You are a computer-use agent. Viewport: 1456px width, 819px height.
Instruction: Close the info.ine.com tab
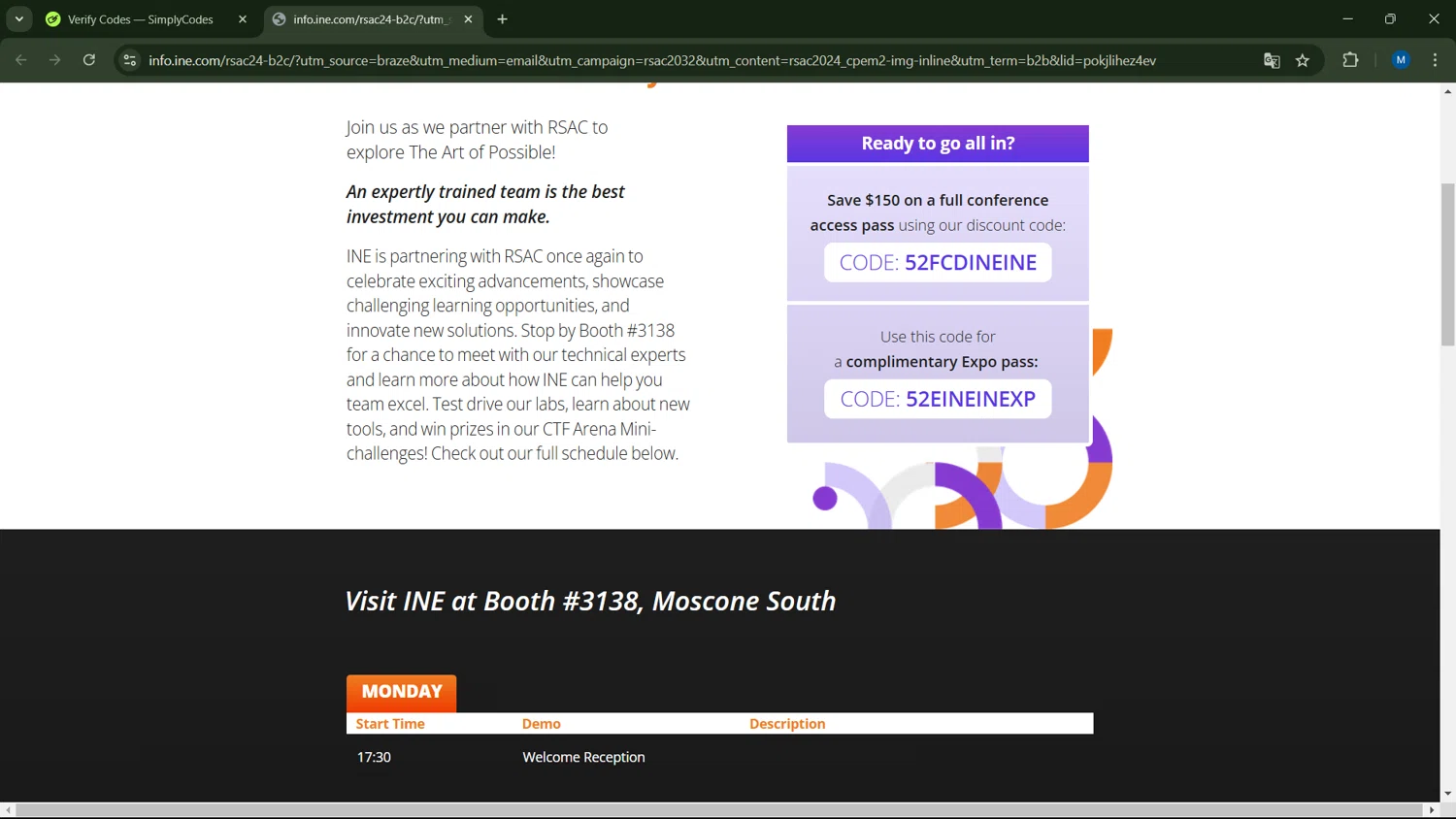468,19
